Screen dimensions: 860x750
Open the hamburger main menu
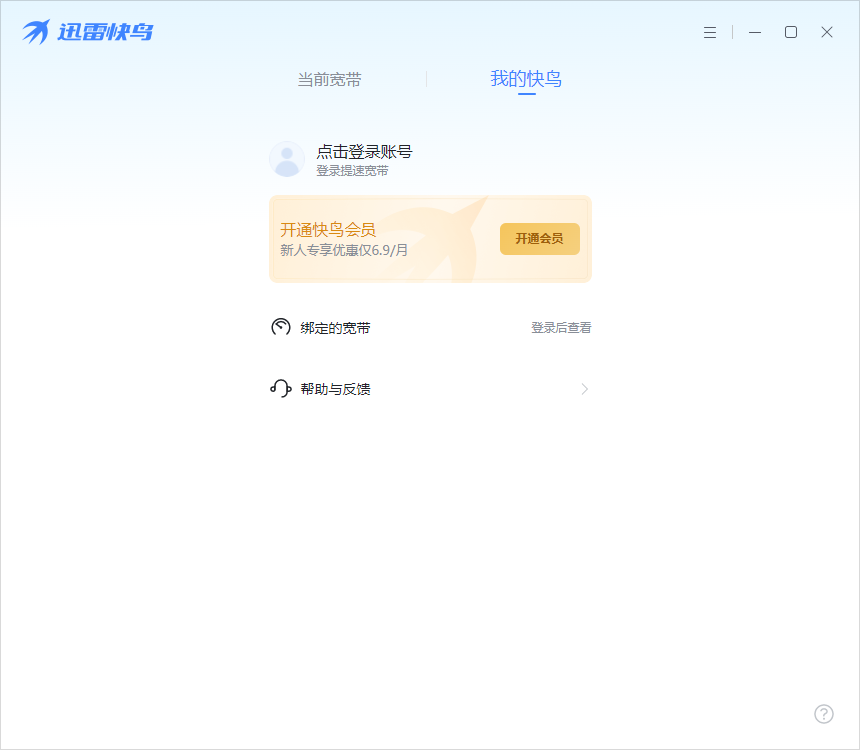click(x=710, y=32)
